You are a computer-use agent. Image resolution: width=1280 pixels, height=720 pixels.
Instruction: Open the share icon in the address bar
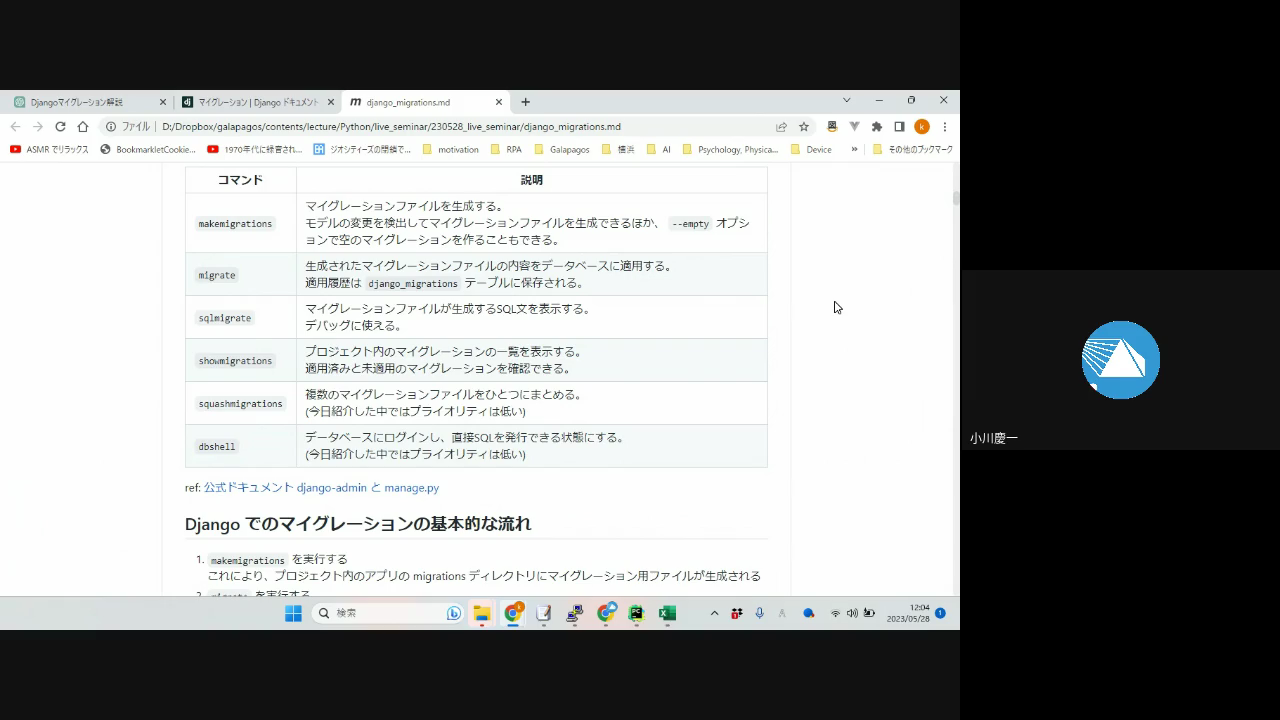pyautogui.click(x=781, y=127)
